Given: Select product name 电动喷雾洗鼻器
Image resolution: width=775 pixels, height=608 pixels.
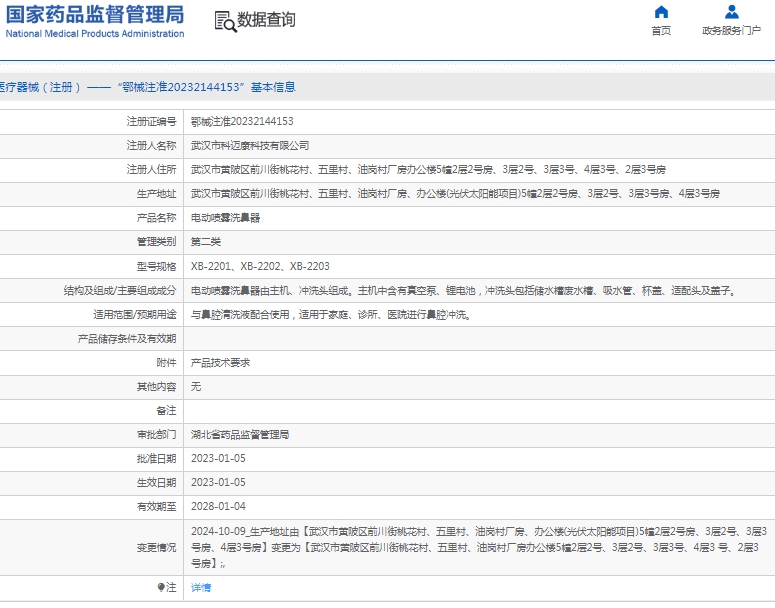Looking at the screenshot, I should [x=225, y=218].
